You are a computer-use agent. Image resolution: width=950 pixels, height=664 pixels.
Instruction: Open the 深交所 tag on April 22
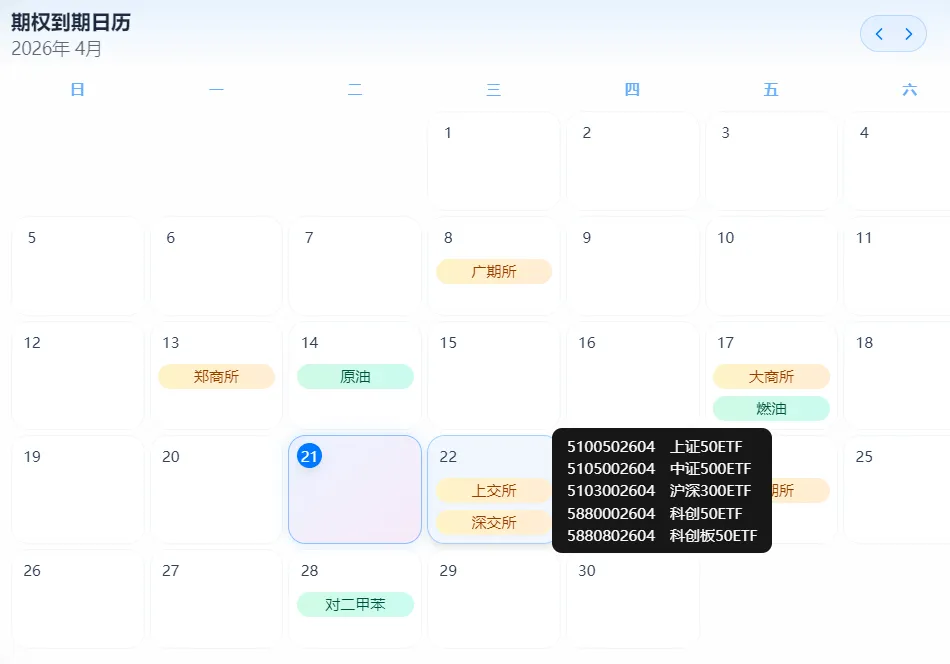tap(494, 522)
